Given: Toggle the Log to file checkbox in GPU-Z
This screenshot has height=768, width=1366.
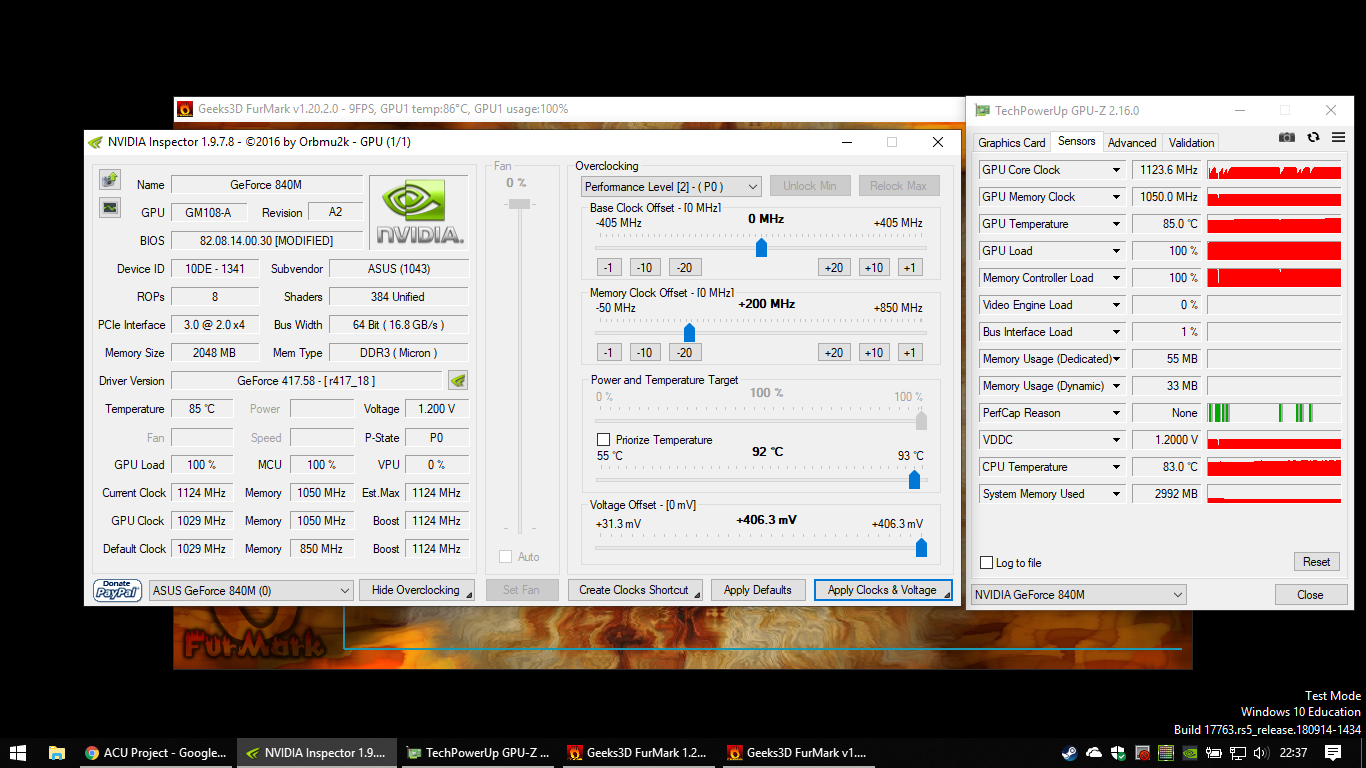Looking at the screenshot, I should pos(987,563).
